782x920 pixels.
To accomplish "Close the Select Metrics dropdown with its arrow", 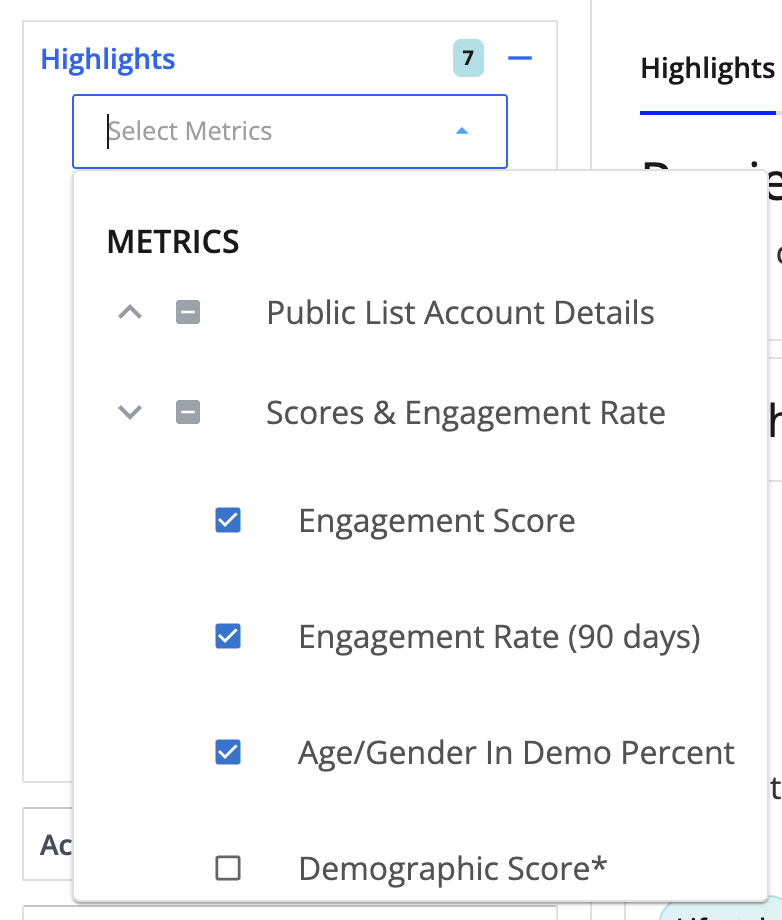I will pos(462,131).
